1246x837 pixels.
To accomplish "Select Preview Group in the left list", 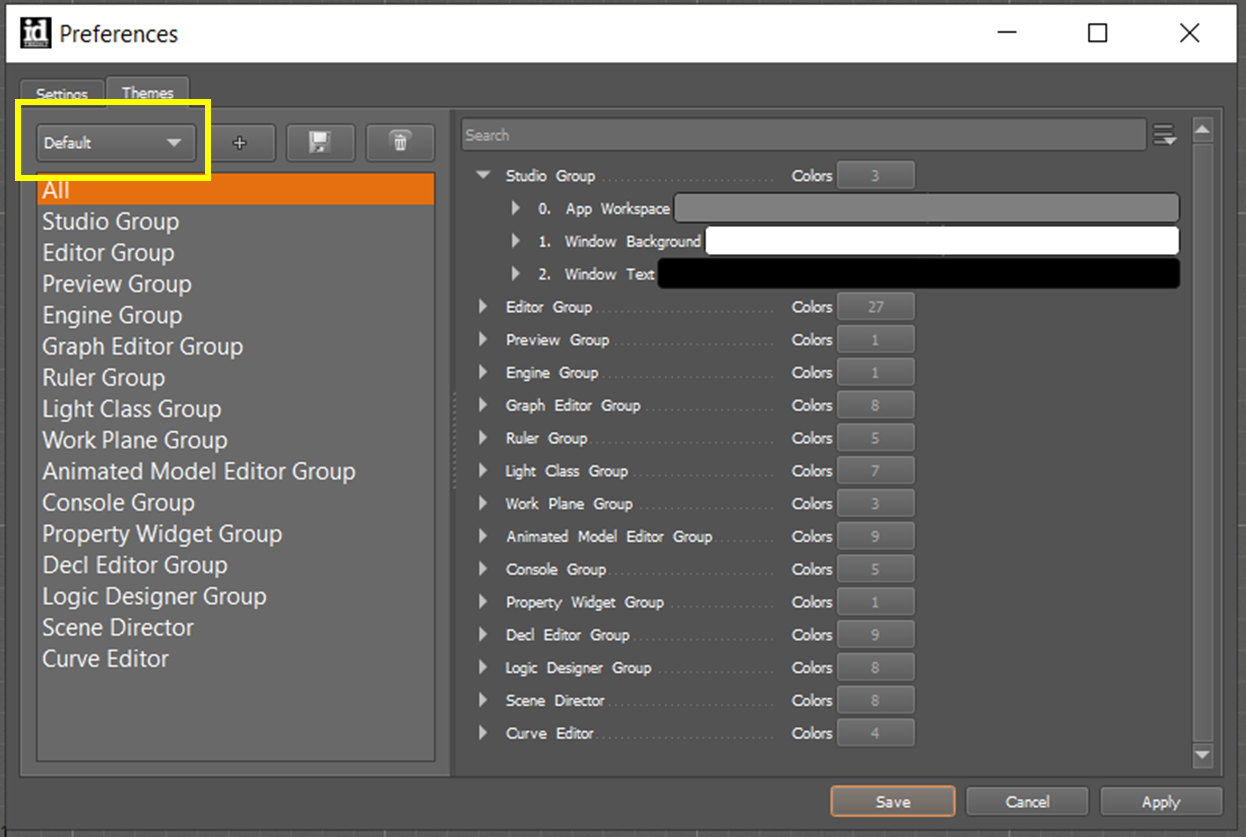I will (236, 284).
